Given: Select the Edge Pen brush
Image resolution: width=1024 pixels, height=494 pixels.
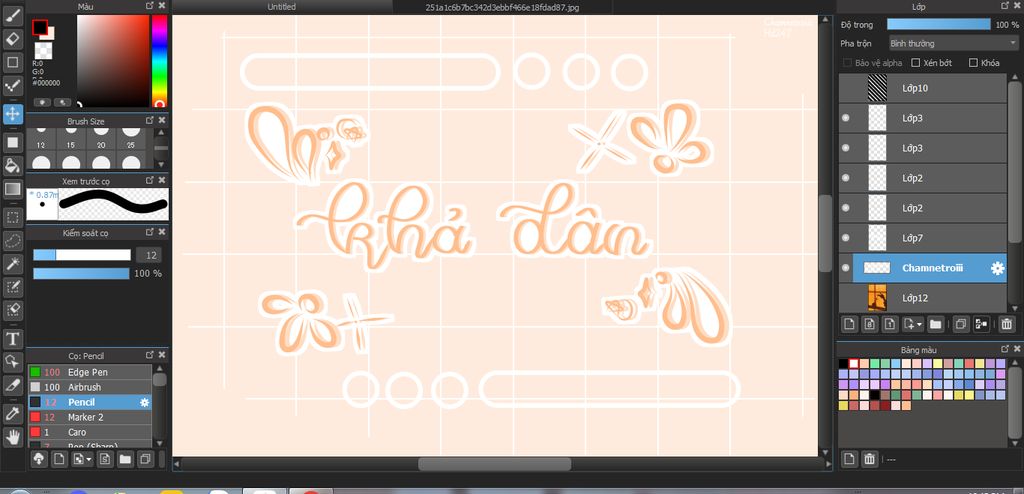Looking at the screenshot, I should tap(89, 372).
